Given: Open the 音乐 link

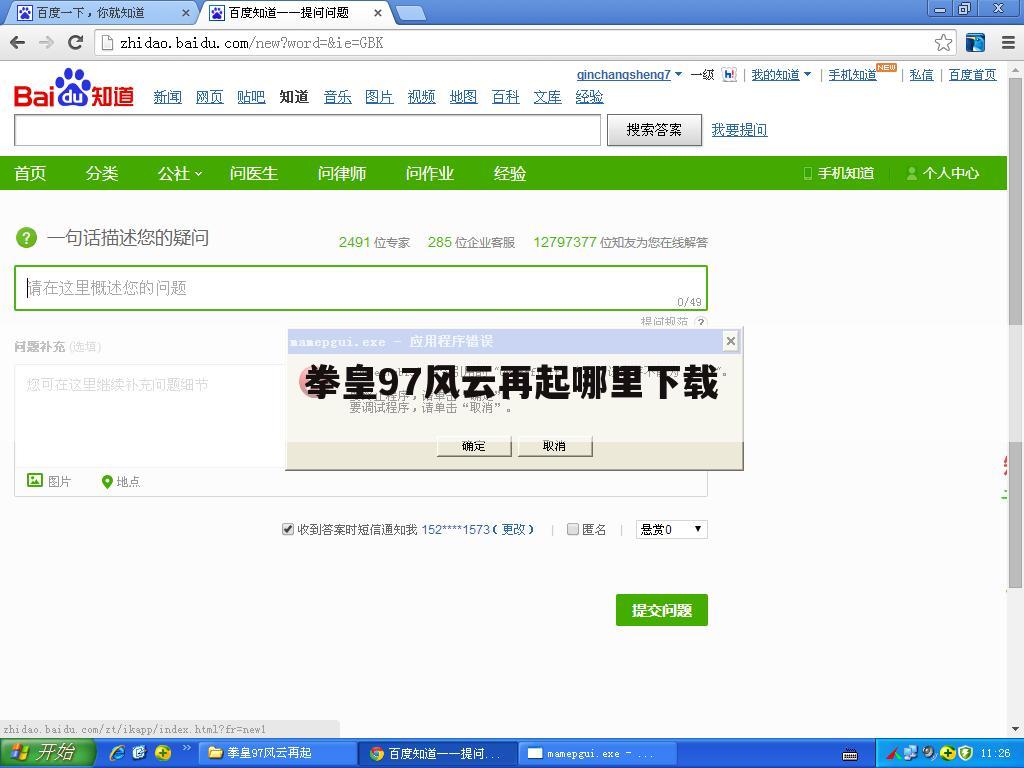Looking at the screenshot, I should [338, 97].
